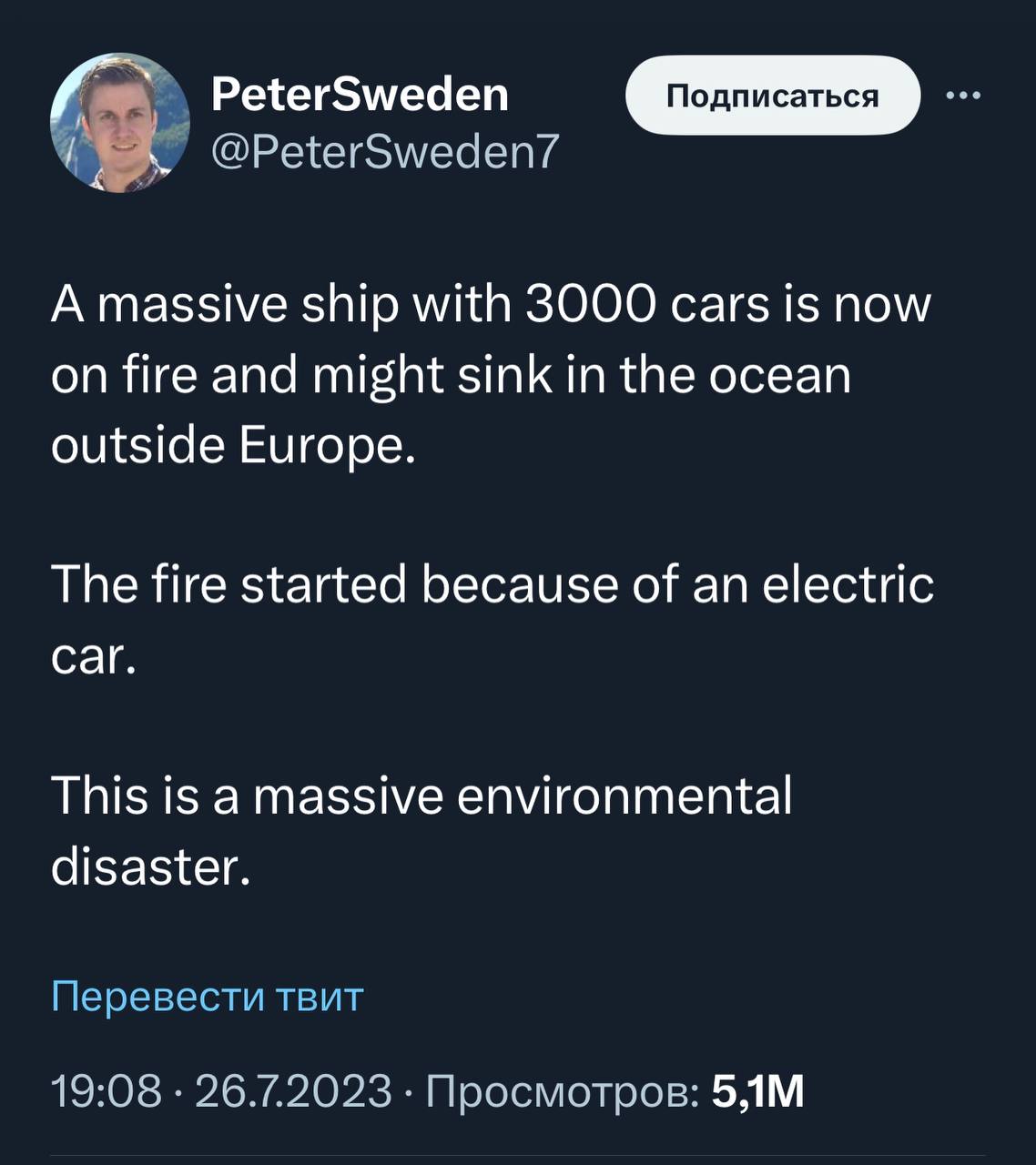Open the three-dot more options menu
Screen dimensions: 1036x1165
(x=964, y=96)
